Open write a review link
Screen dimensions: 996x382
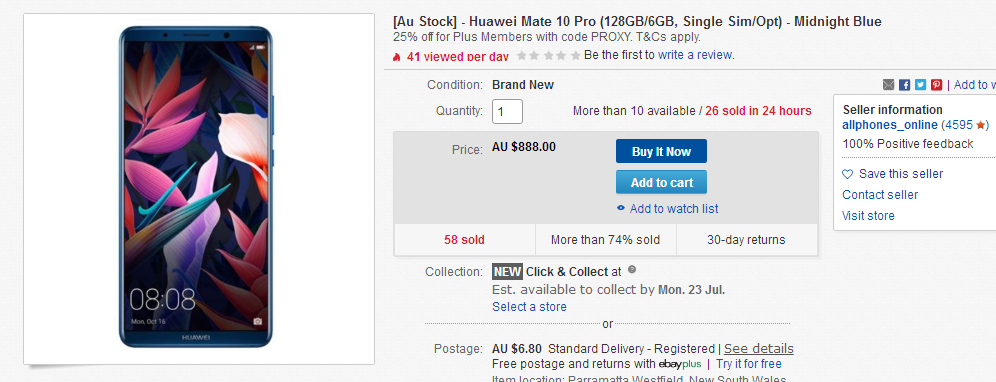click(695, 55)
